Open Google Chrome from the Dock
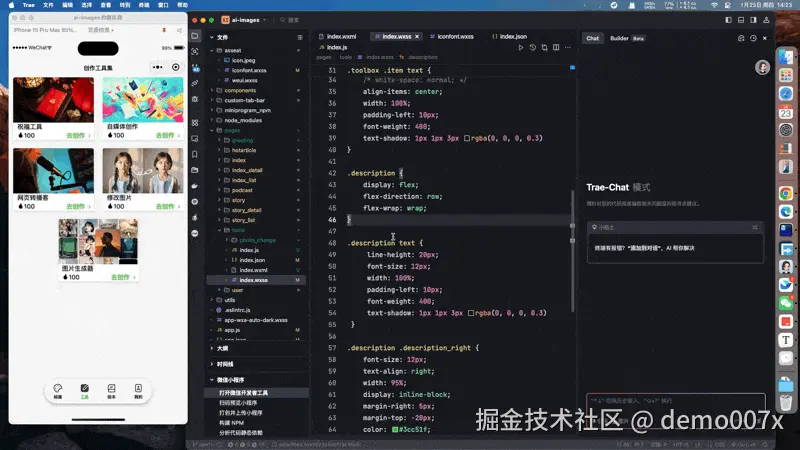Viewport: 800px width, 450px height. click(786, 193)
